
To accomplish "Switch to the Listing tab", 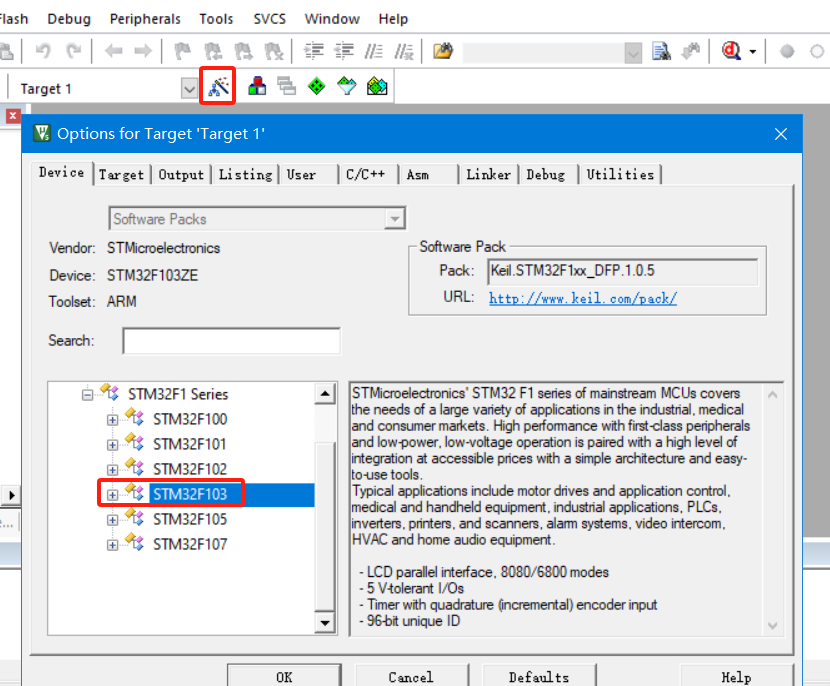I will (246, 175).
